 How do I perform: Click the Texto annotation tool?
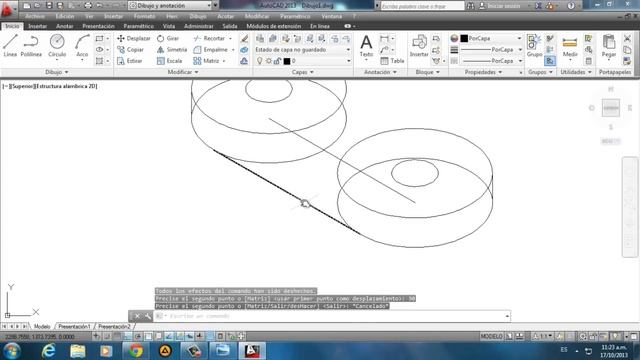coord(366,46)
